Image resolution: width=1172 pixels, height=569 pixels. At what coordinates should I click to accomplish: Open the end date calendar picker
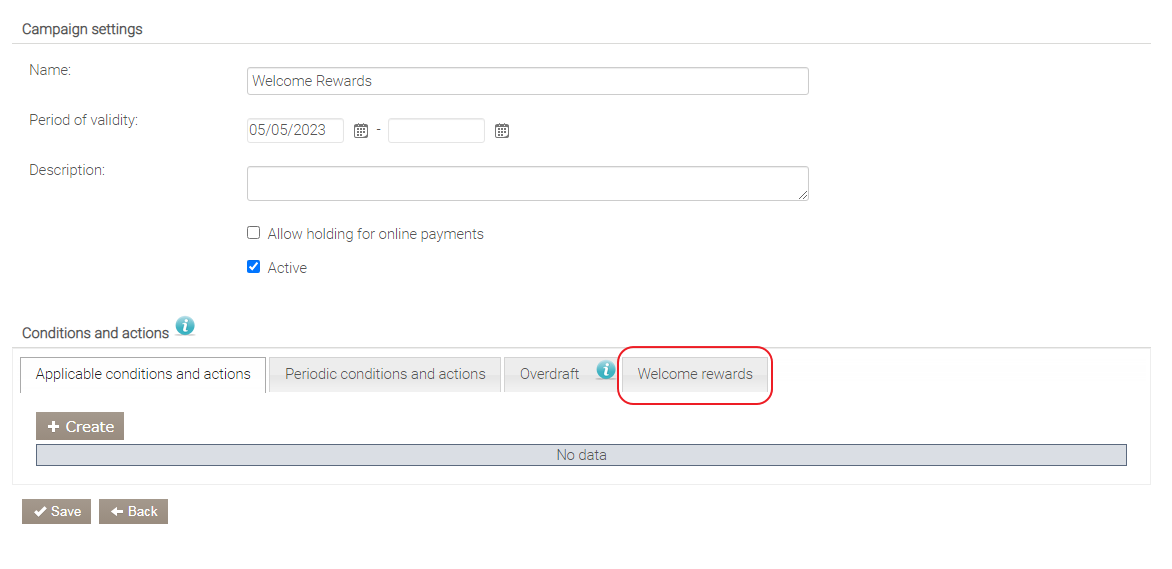coord(502,131)
